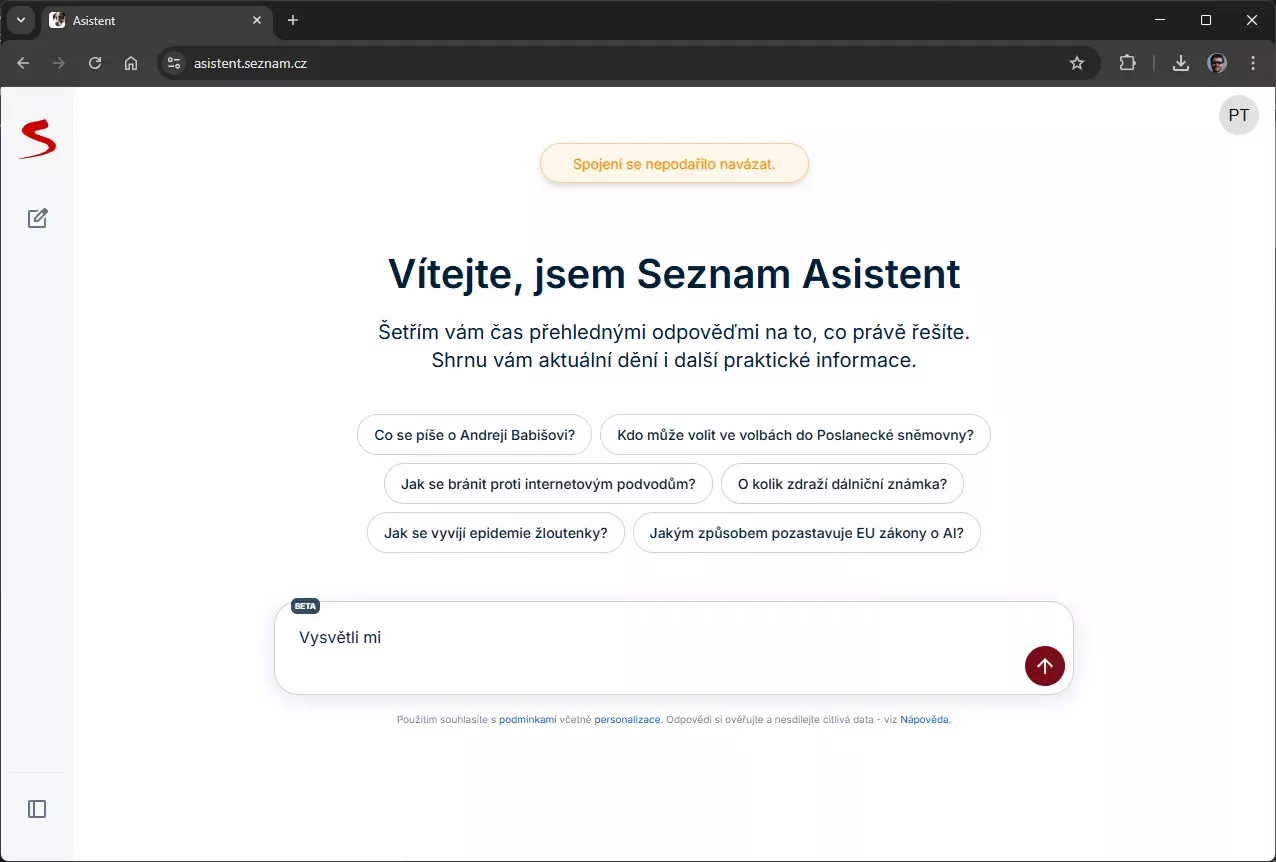Select the Asistent browser tab
Viewport: 1276px width, 862px height.
150,20
